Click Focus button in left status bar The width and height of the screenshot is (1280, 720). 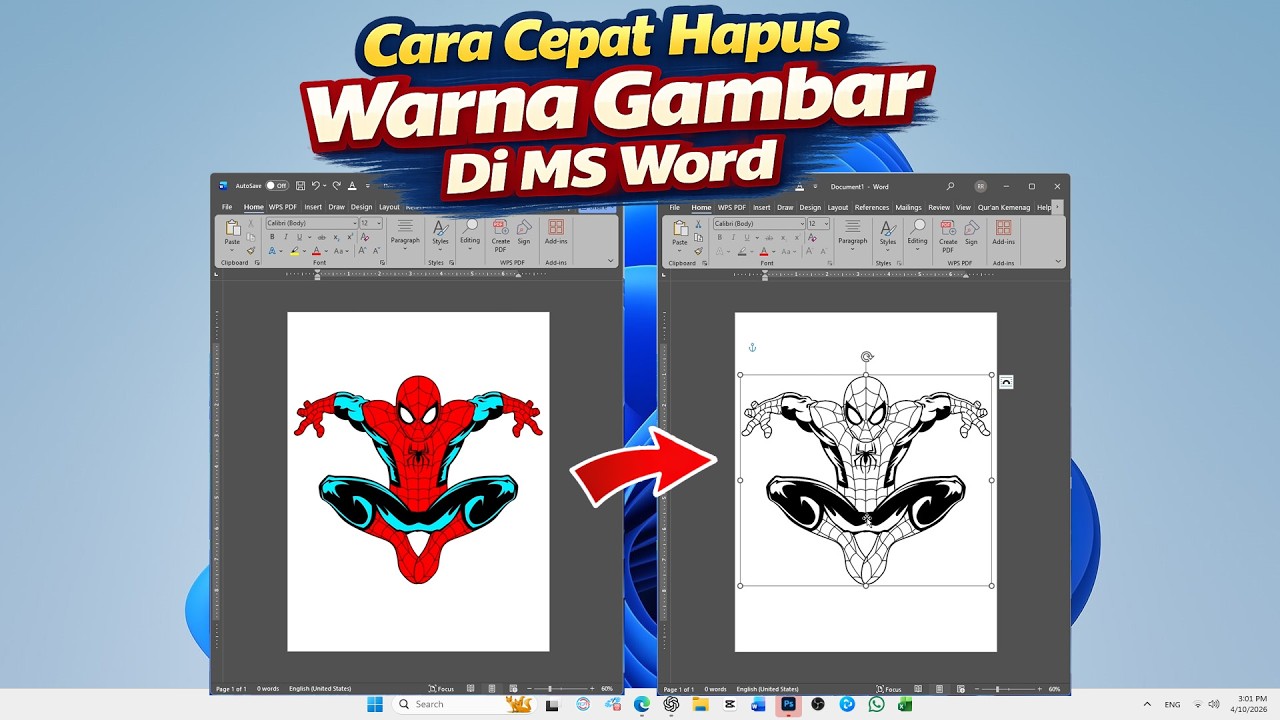(441, 689)
